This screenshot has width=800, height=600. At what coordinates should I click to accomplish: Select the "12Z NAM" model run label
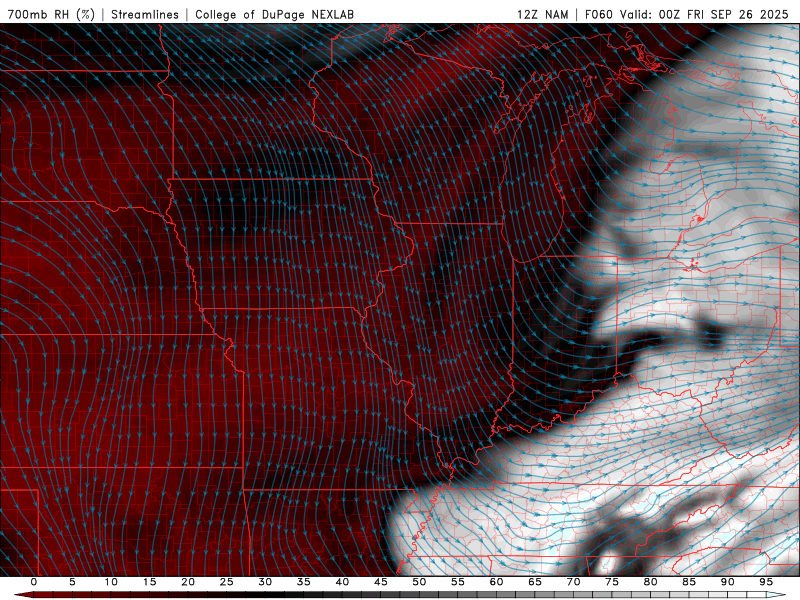coord(543,14)
